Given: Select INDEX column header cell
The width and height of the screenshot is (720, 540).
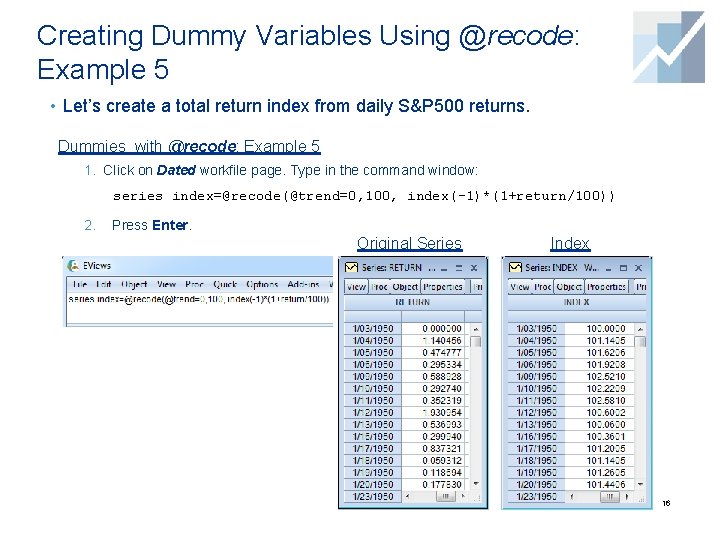Looking at the screenshot, I should pos(577,302).
